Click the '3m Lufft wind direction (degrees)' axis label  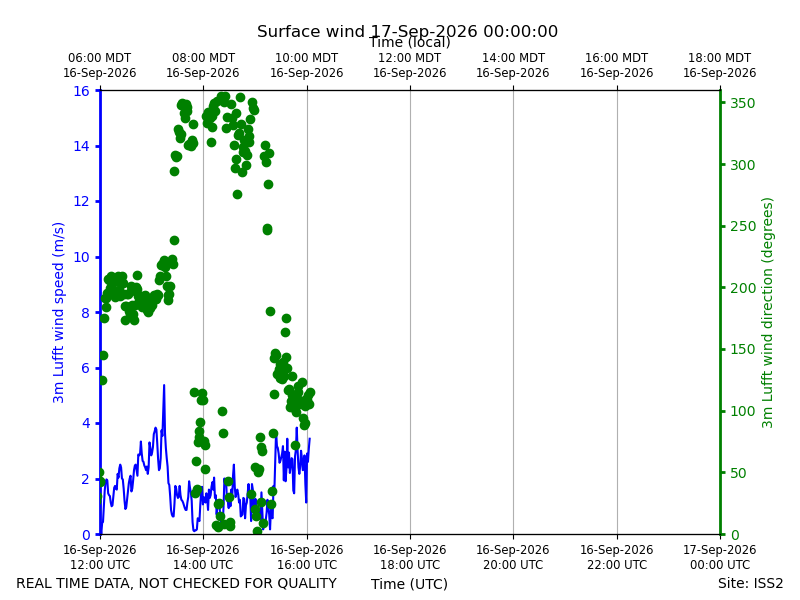767,313
